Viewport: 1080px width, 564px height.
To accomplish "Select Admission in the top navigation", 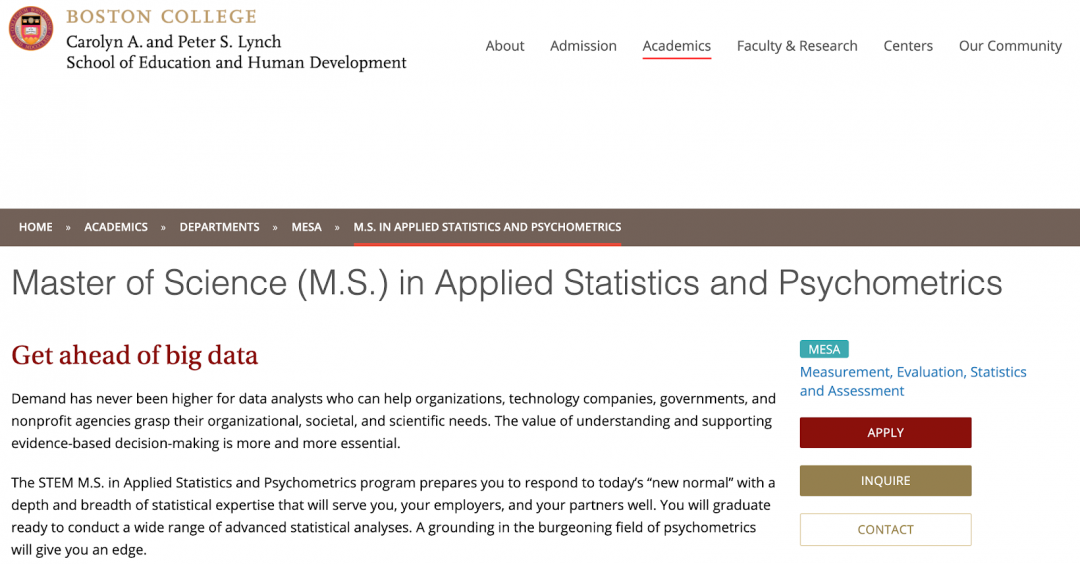I will click(x=583, y=46).
